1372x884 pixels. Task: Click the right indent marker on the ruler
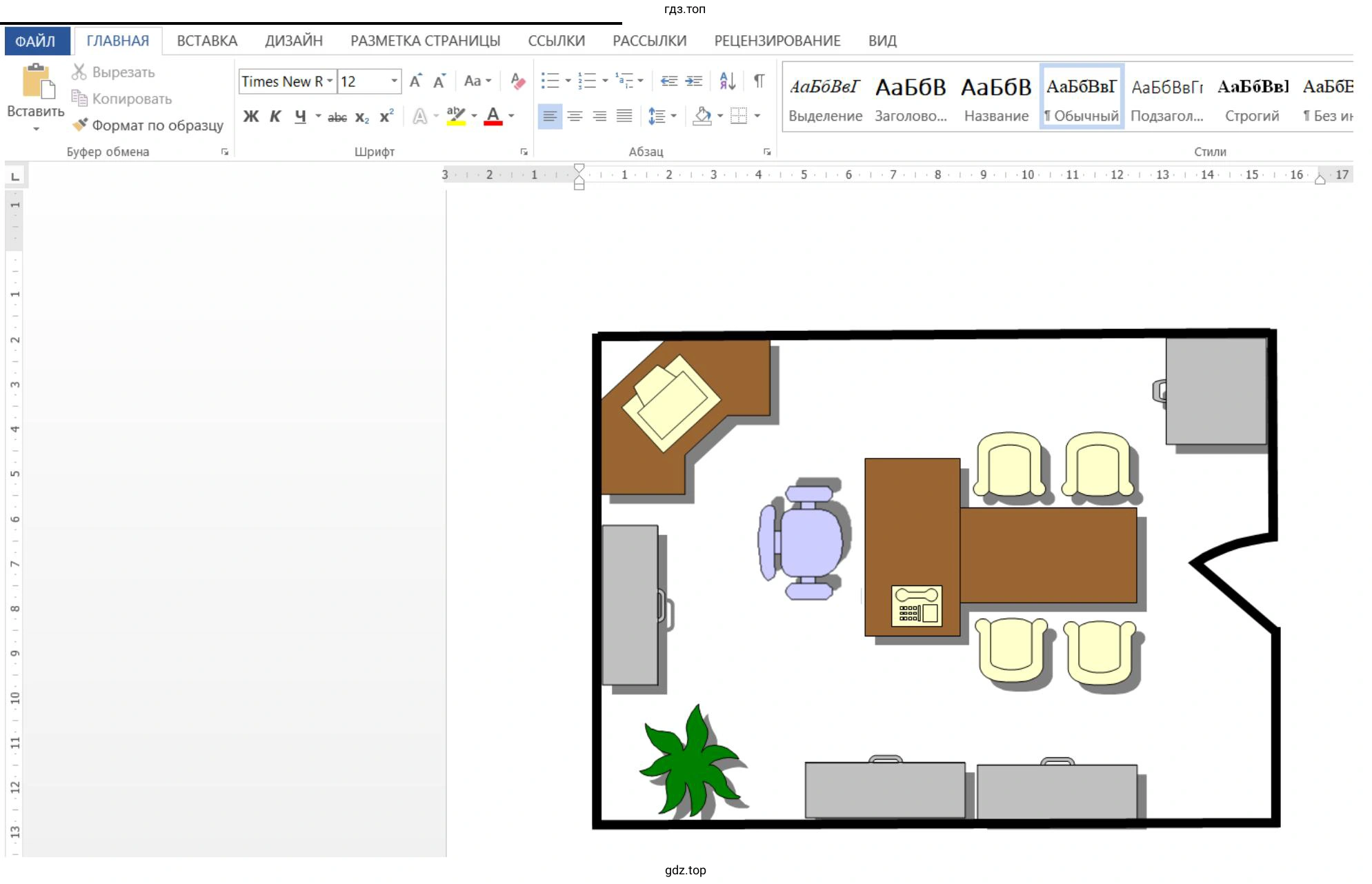pos(1320,179)
